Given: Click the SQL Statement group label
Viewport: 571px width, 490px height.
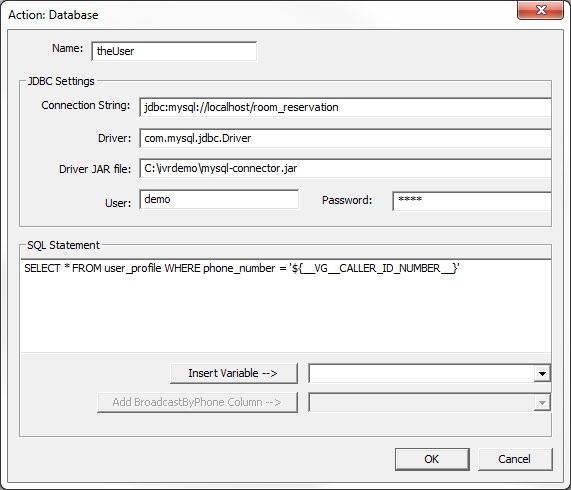Looking at the screenshot, I should [63, 245].
